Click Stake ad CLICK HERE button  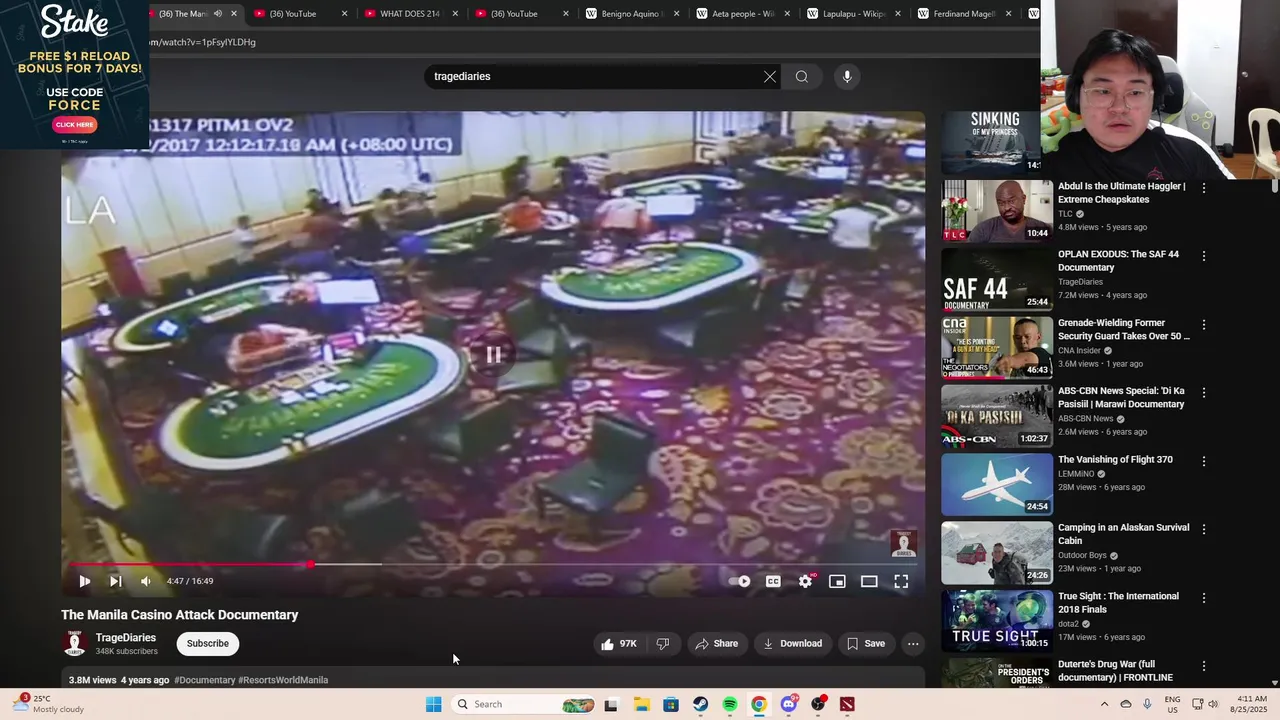(74, 125)
